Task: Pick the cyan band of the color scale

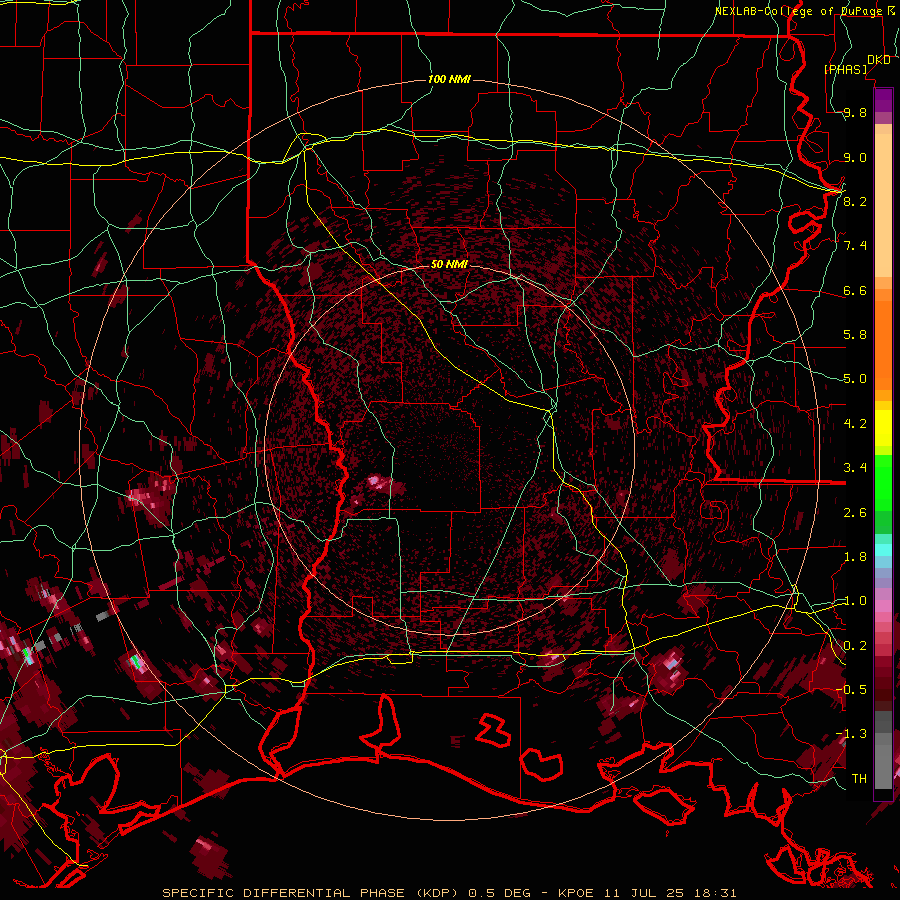Action: point(883,550)
